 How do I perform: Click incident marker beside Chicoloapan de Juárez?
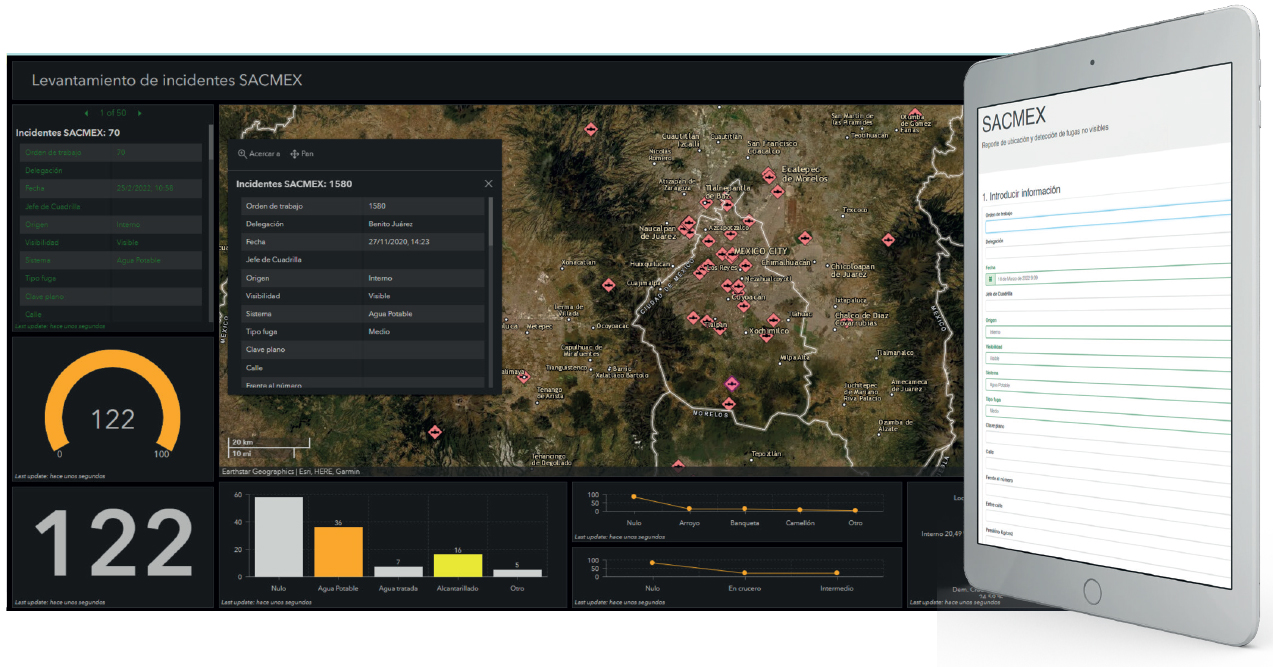(888, 238)
